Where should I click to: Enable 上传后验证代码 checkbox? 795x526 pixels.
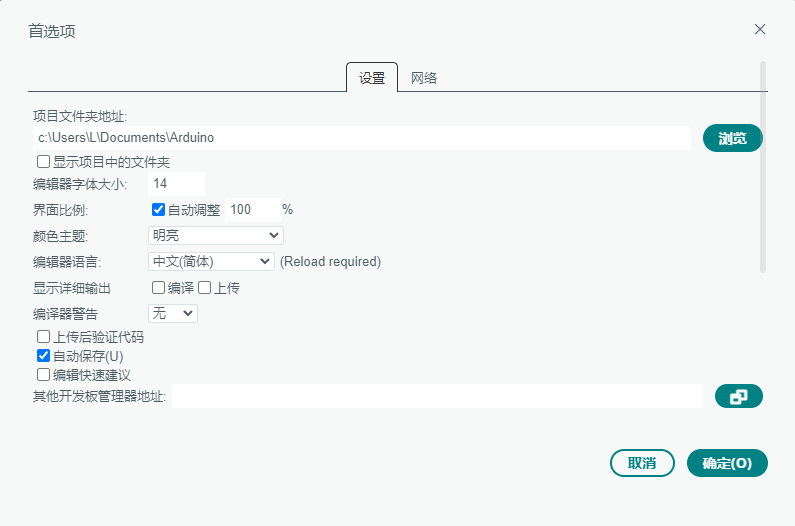point(44,337)
